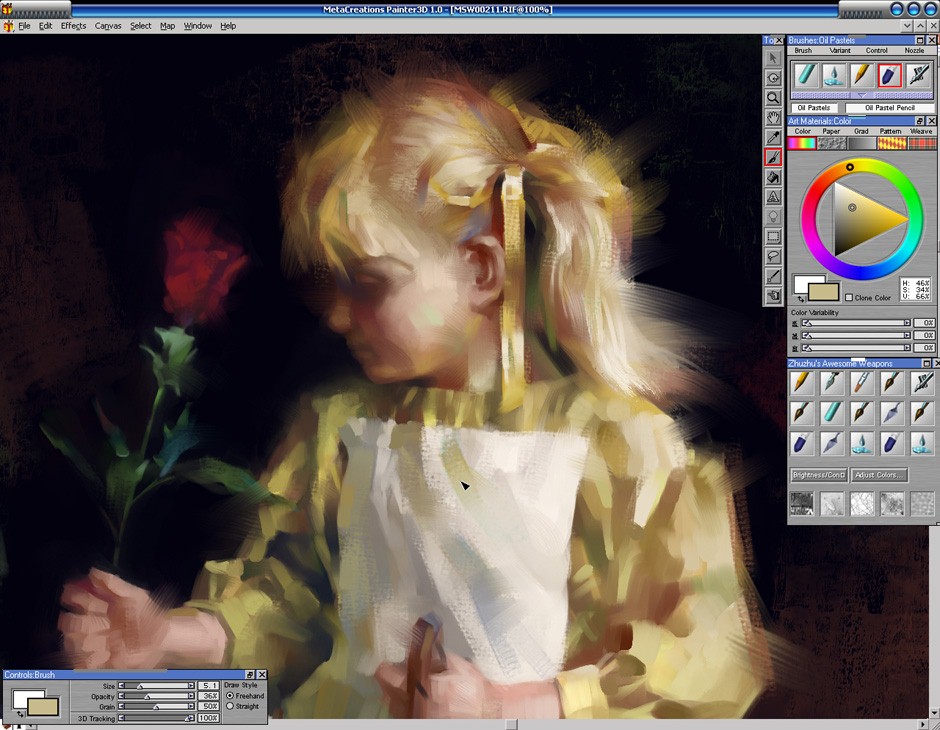Viewport: 940px width, 730px height.
Task: Swap colors in Controls:Brush panel
Action: click(20, 714)
